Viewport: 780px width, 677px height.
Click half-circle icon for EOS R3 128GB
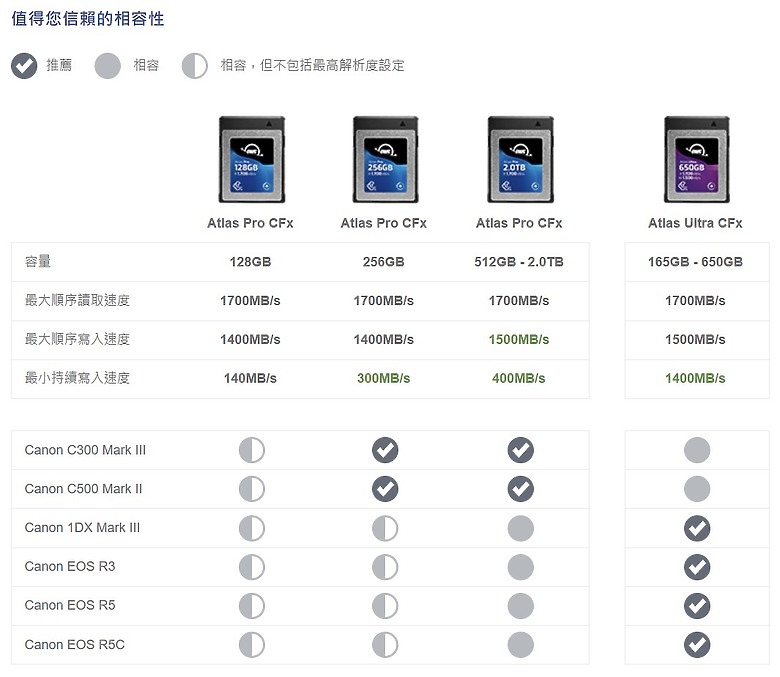pyautogui.click(x=252, y=567)
